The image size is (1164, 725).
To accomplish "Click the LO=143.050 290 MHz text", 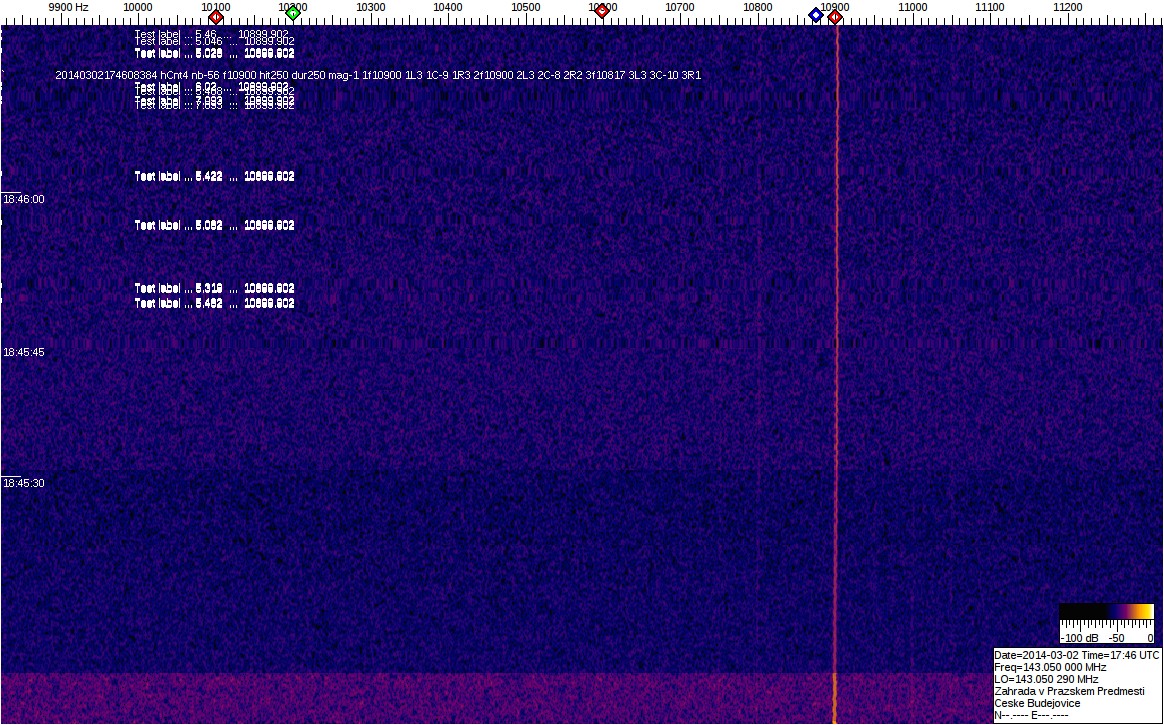I will [x=1046, y=679].
